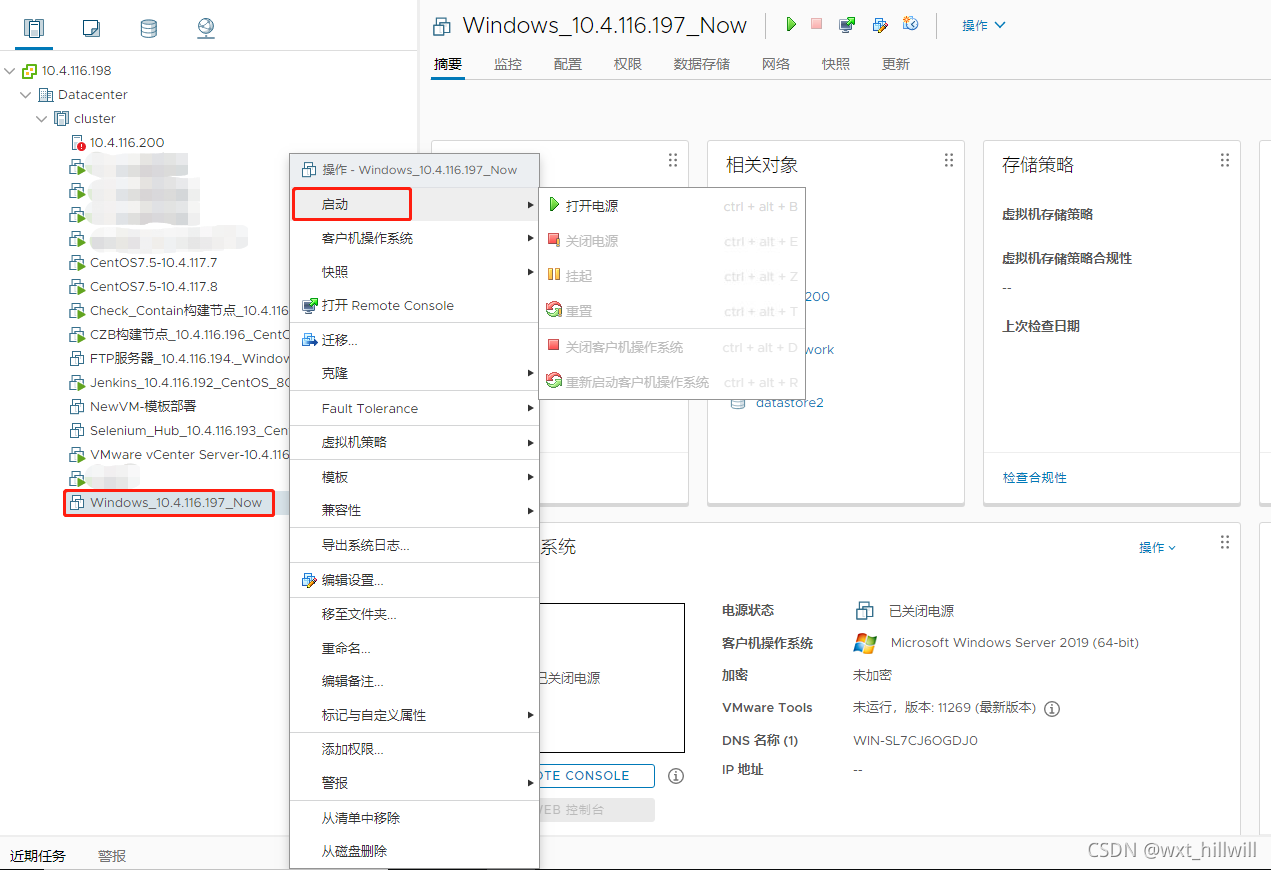Viewport: 1271px width, 870px height.
Task: Click the 打开 Remote Console icon in context menu
Action: point(309,306)
